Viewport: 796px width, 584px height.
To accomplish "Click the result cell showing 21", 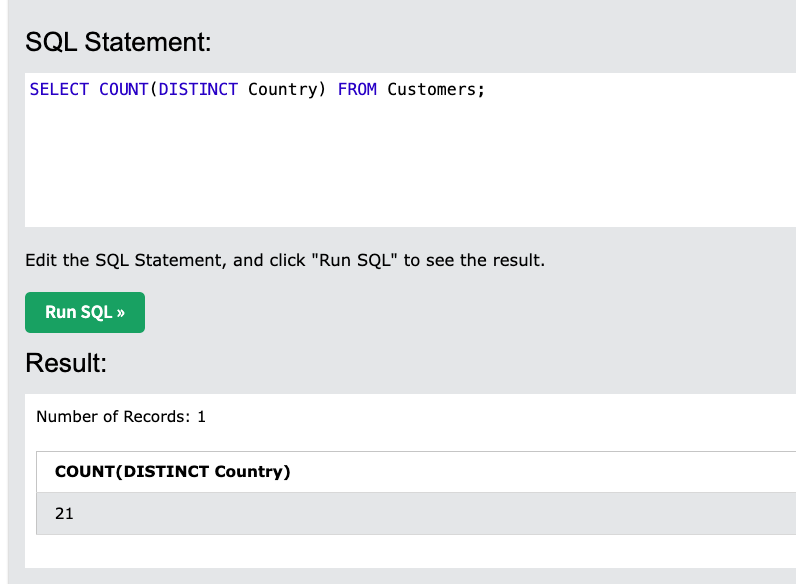I will (416, 513).
